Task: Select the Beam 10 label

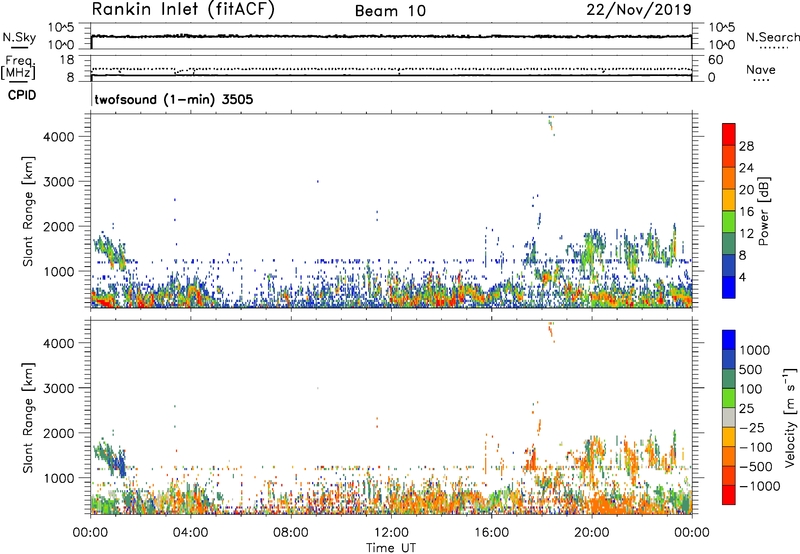Action: (390, 11)
